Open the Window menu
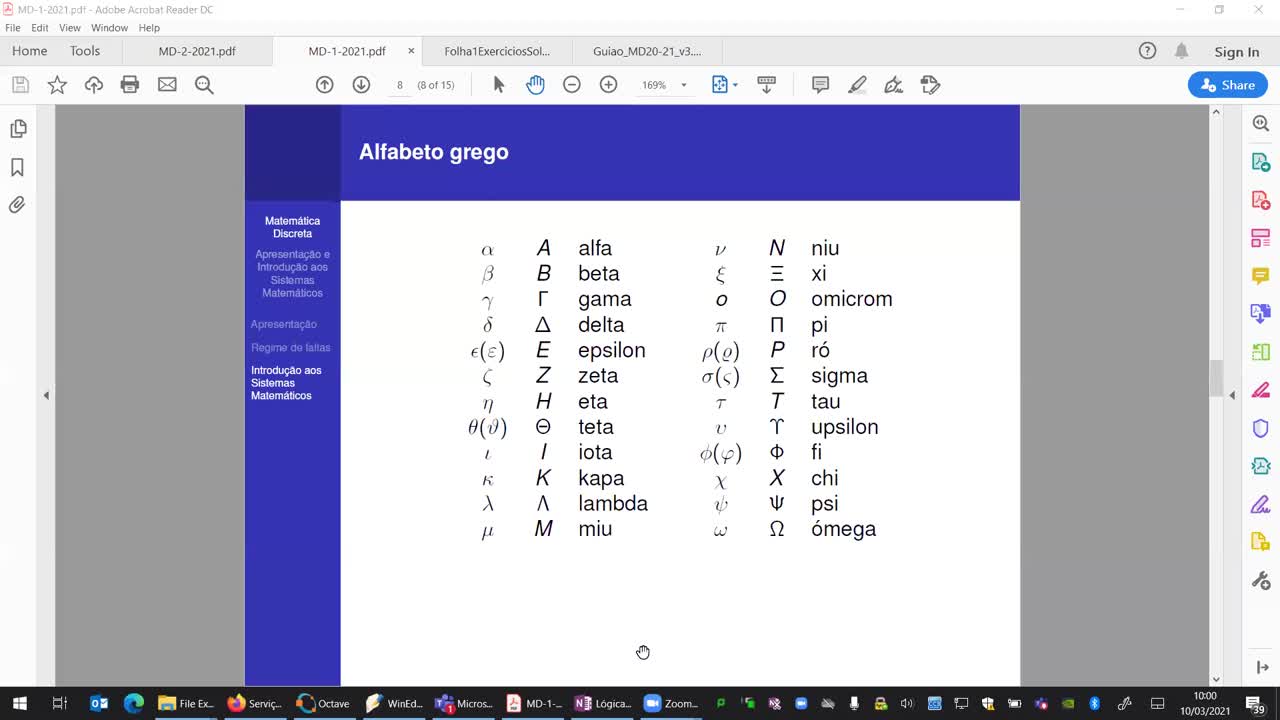 [x=109, y=28]
